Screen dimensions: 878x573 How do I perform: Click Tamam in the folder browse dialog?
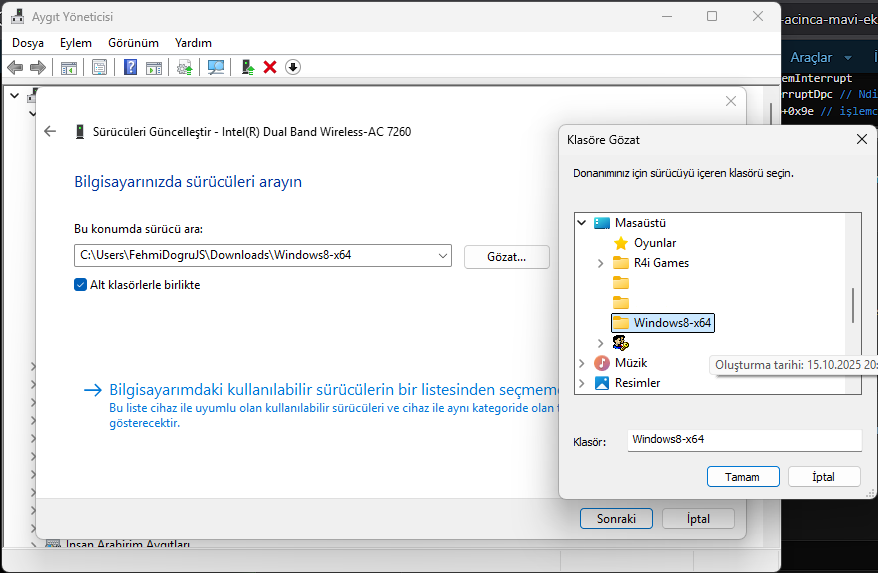(x=743, y=477)
